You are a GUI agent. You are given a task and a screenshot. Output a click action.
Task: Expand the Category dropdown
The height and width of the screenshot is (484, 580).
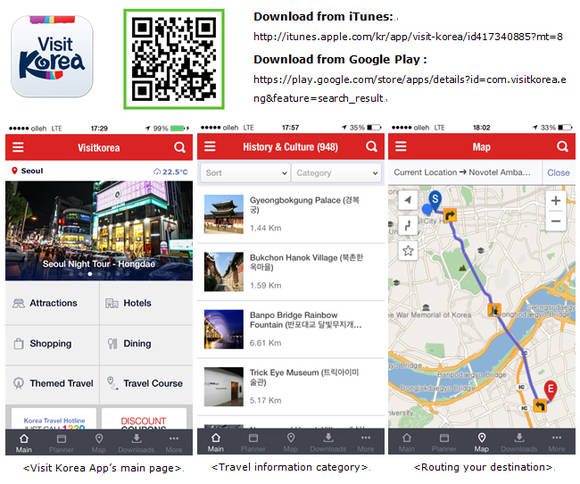click(336, 173)
